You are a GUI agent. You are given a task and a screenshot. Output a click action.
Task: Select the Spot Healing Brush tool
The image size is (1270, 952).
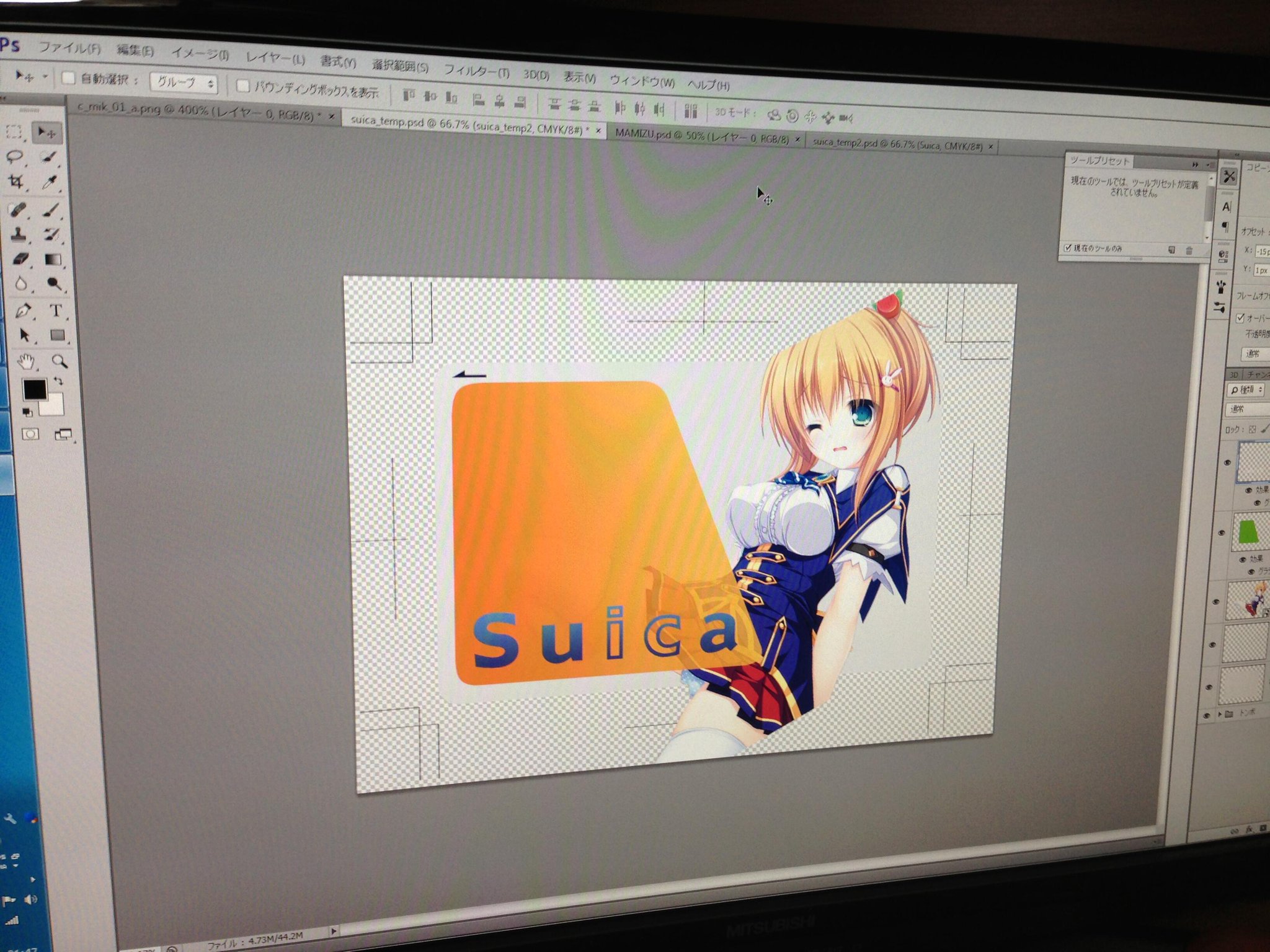pos(17,209)
